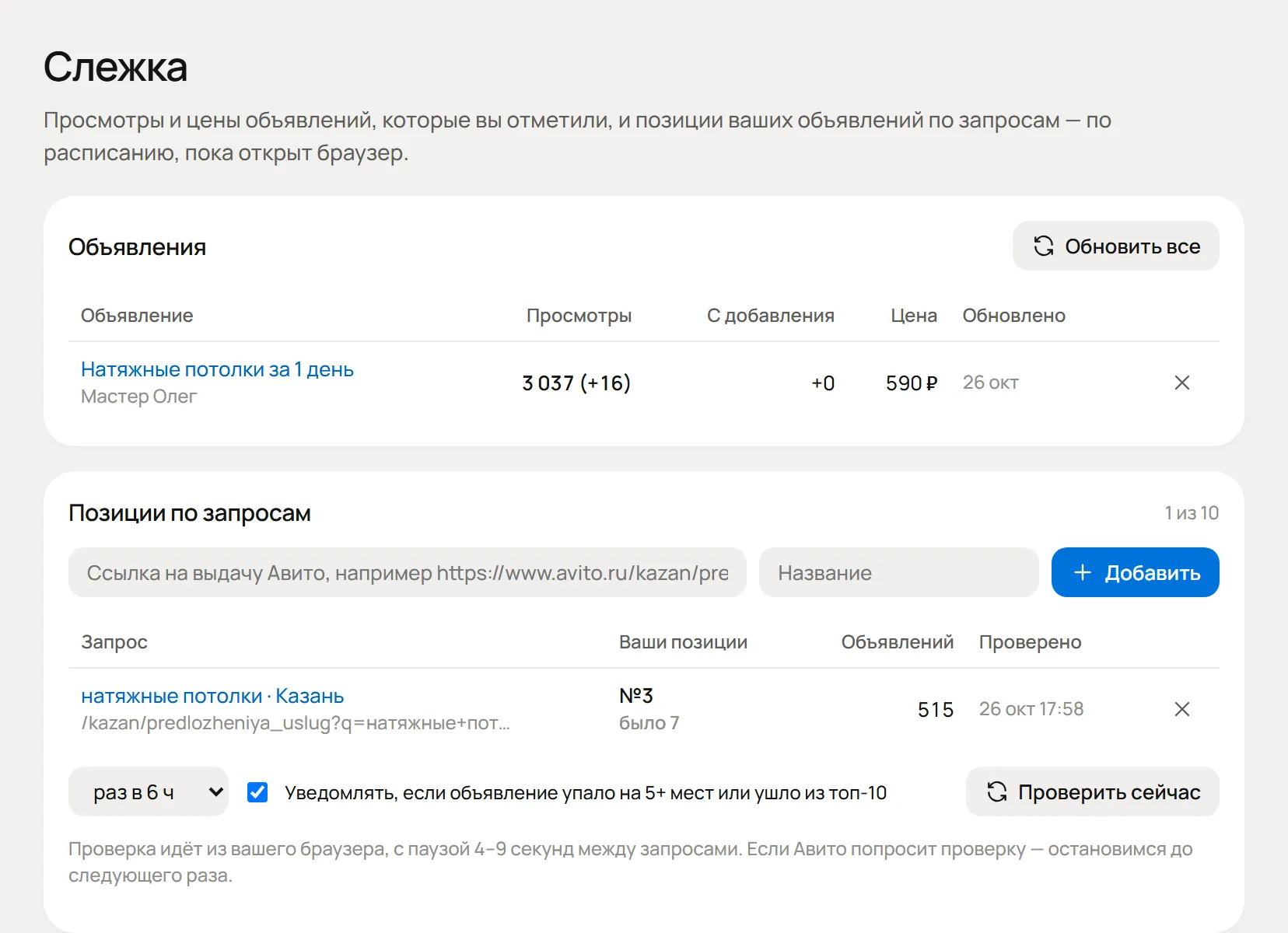Click the 'было 7' previous position text
Viewport: 1288px width, 933px height.
pos(649,723)
